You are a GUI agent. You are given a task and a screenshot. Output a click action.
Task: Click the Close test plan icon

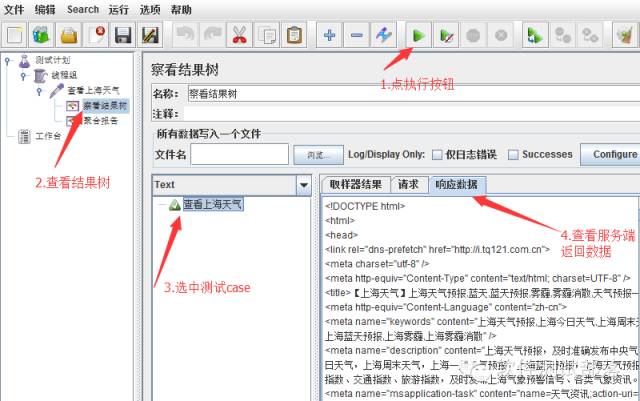click(96, 35)
